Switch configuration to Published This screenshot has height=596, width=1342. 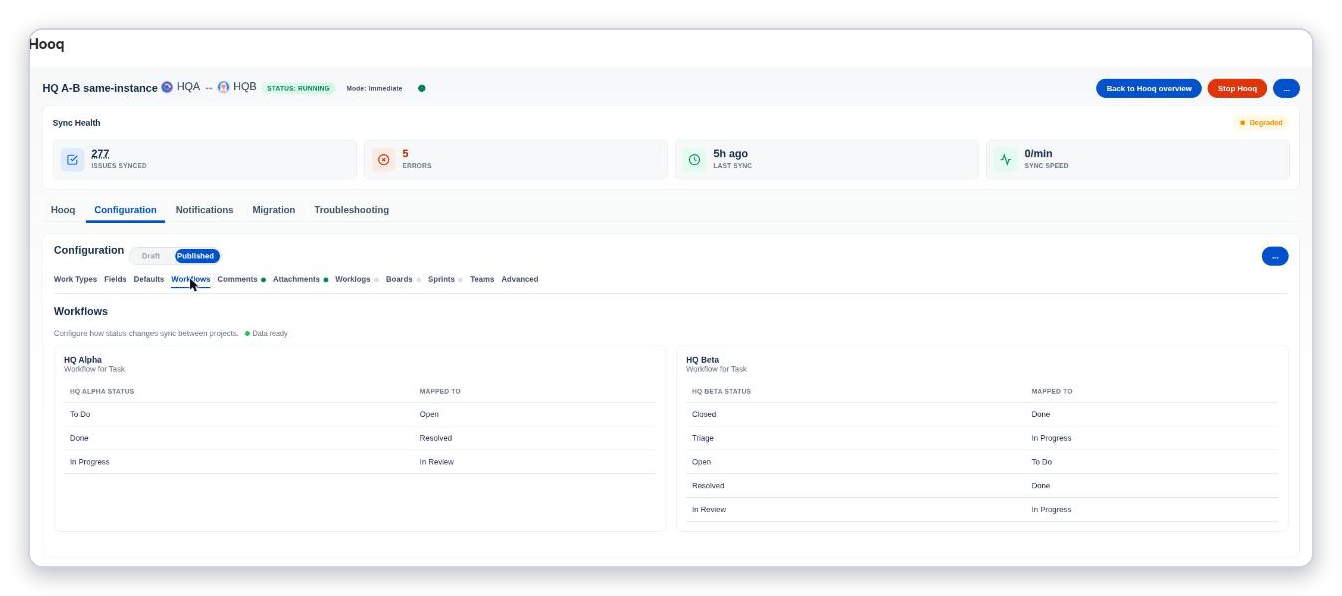196,256
